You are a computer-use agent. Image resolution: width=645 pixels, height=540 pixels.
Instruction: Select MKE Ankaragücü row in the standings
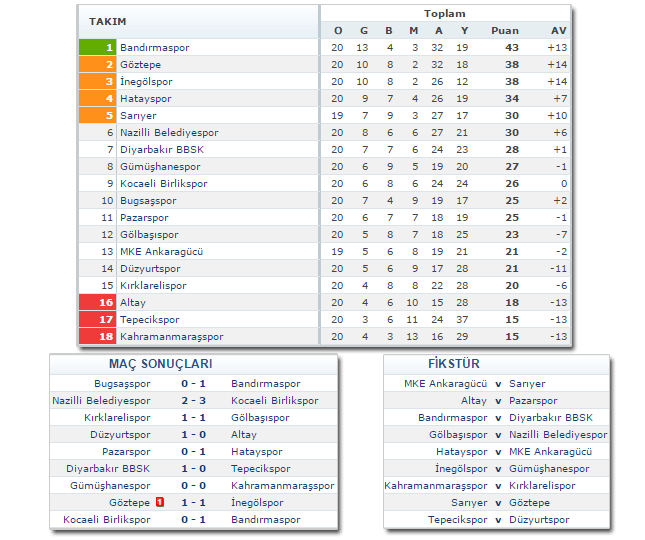click(x=161, y=252)
